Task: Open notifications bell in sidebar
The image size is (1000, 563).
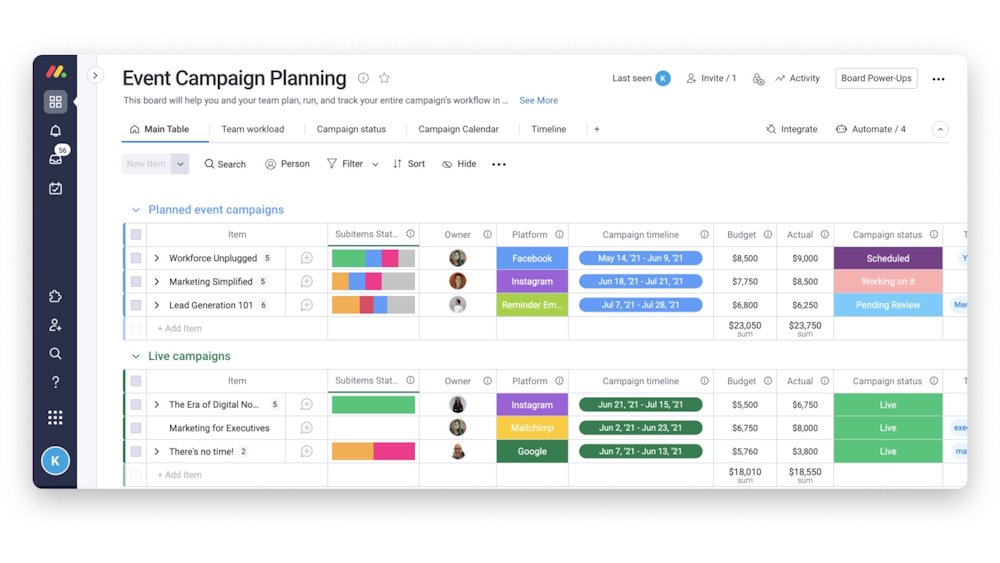Action: click(x=55, y=131)
